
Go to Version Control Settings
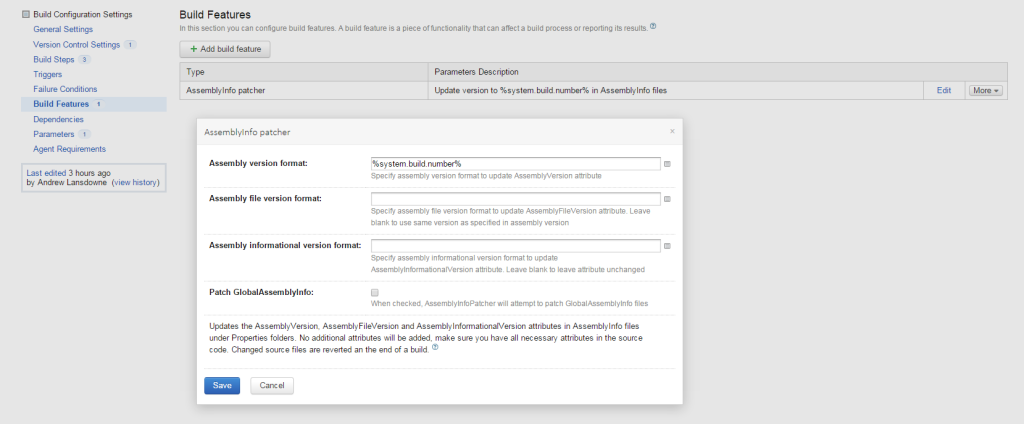76,44
